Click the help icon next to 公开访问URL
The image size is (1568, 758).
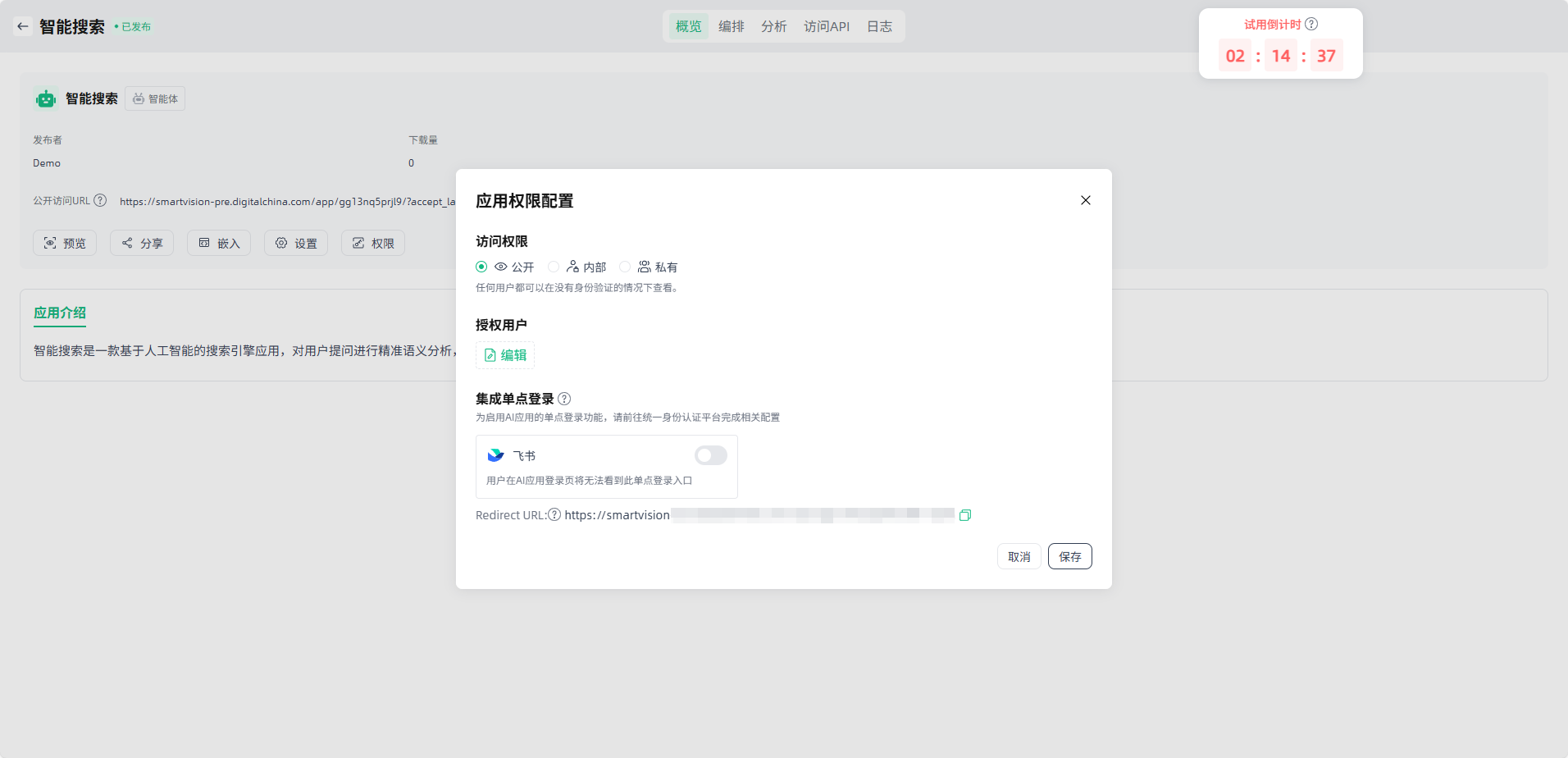[100, 201]
